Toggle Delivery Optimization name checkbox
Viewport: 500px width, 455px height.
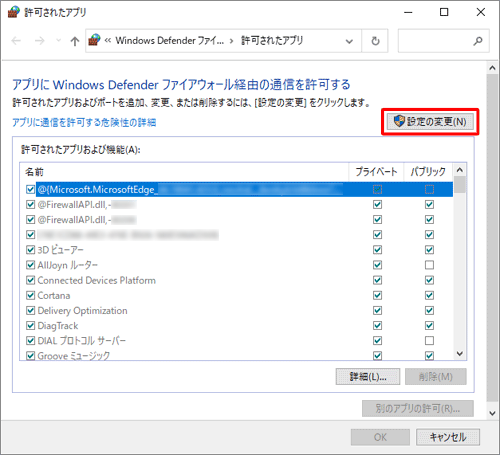point(30,310)
